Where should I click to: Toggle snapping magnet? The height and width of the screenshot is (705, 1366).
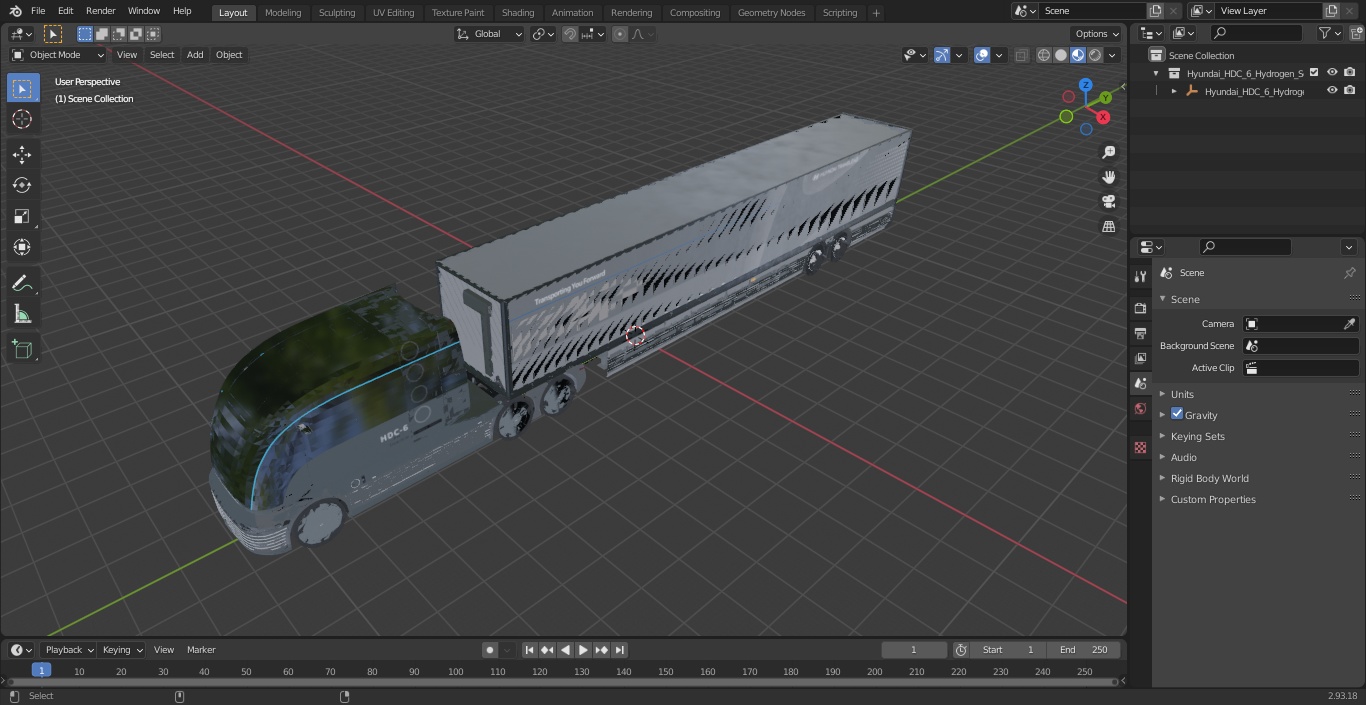570,34
